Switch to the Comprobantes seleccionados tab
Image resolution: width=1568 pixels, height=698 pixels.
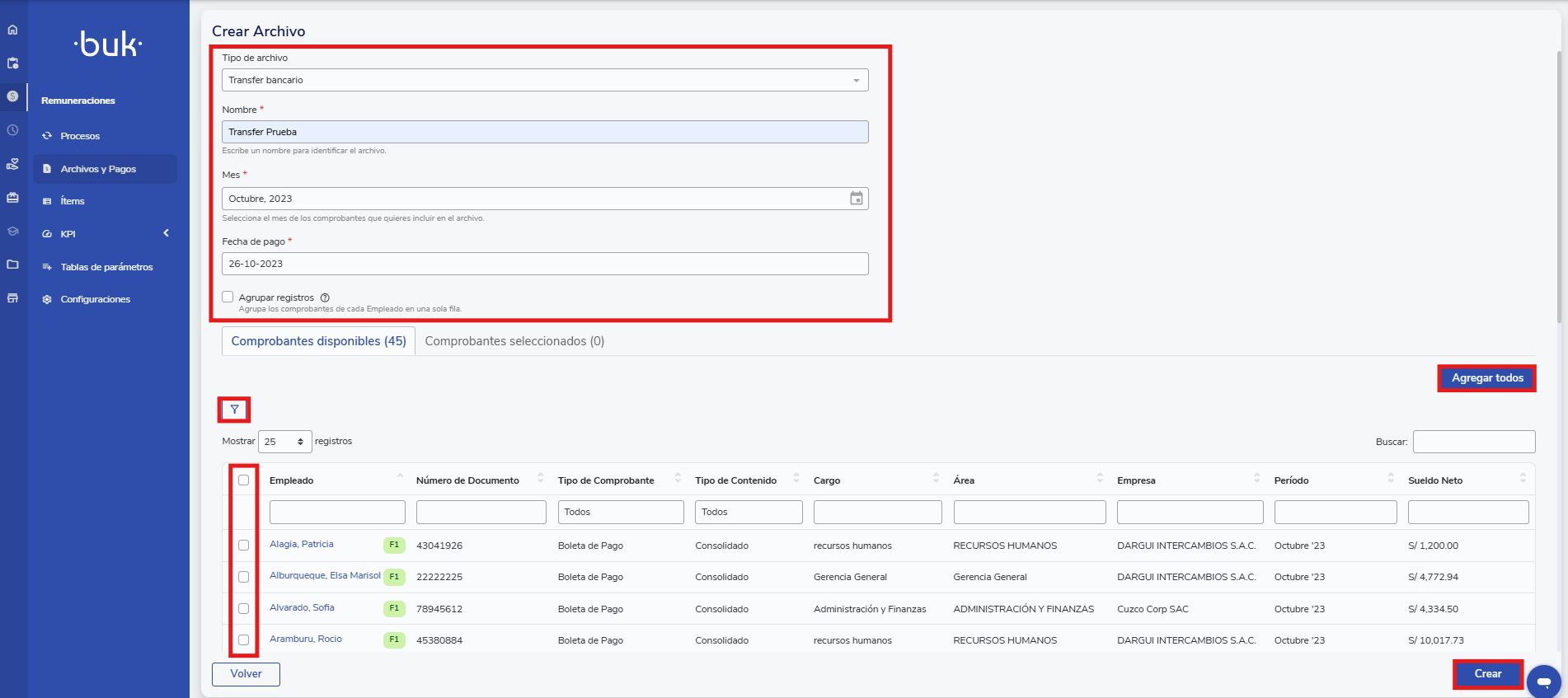[514, 341]
